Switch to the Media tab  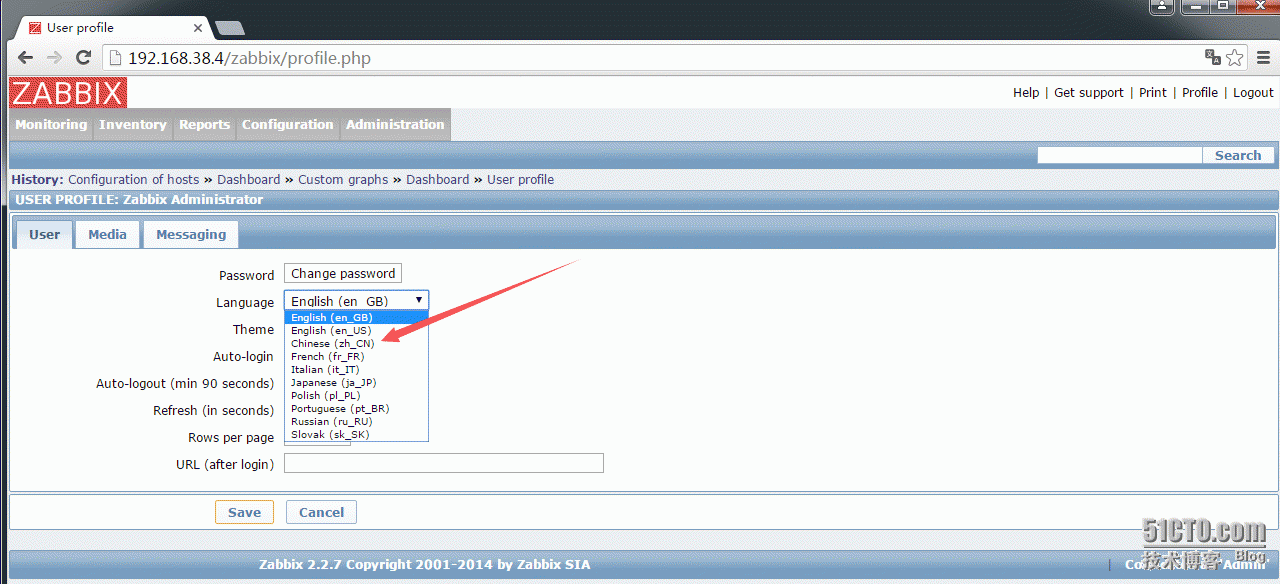tap(107, 234)
